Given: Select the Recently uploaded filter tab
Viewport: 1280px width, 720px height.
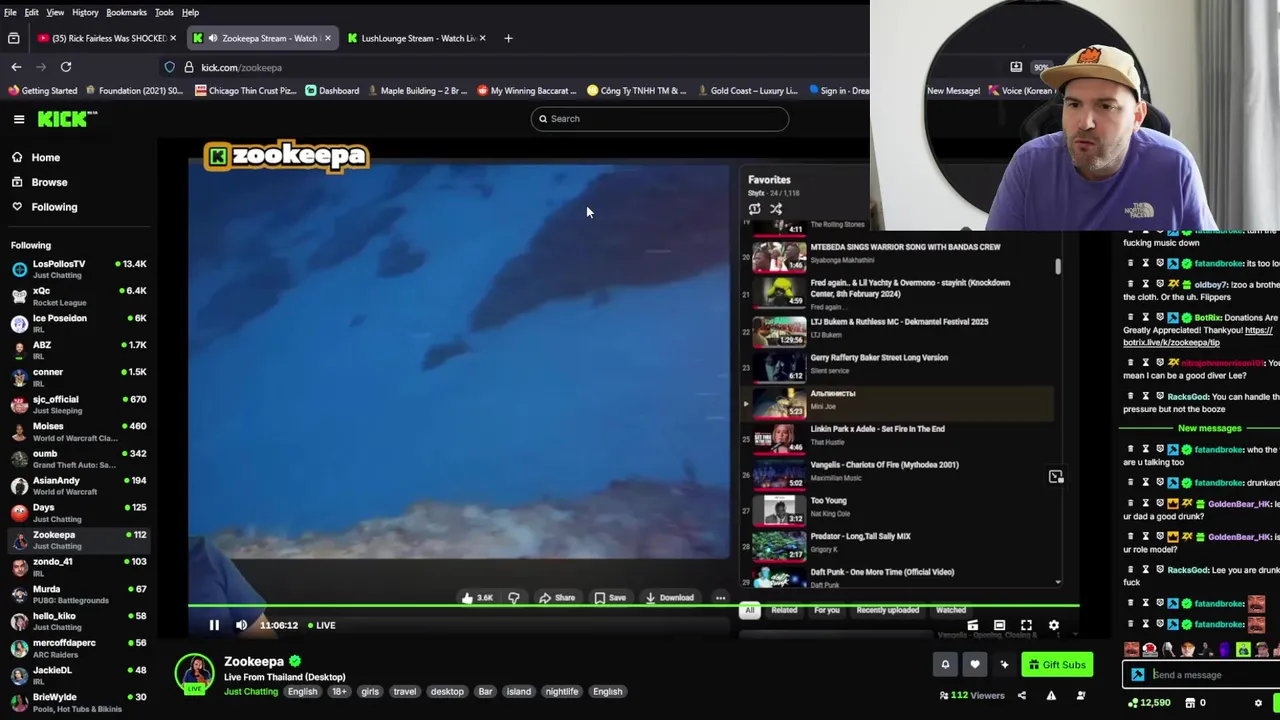Looking at the screenshot, I should pyautogui.click(x=887, y=610).
